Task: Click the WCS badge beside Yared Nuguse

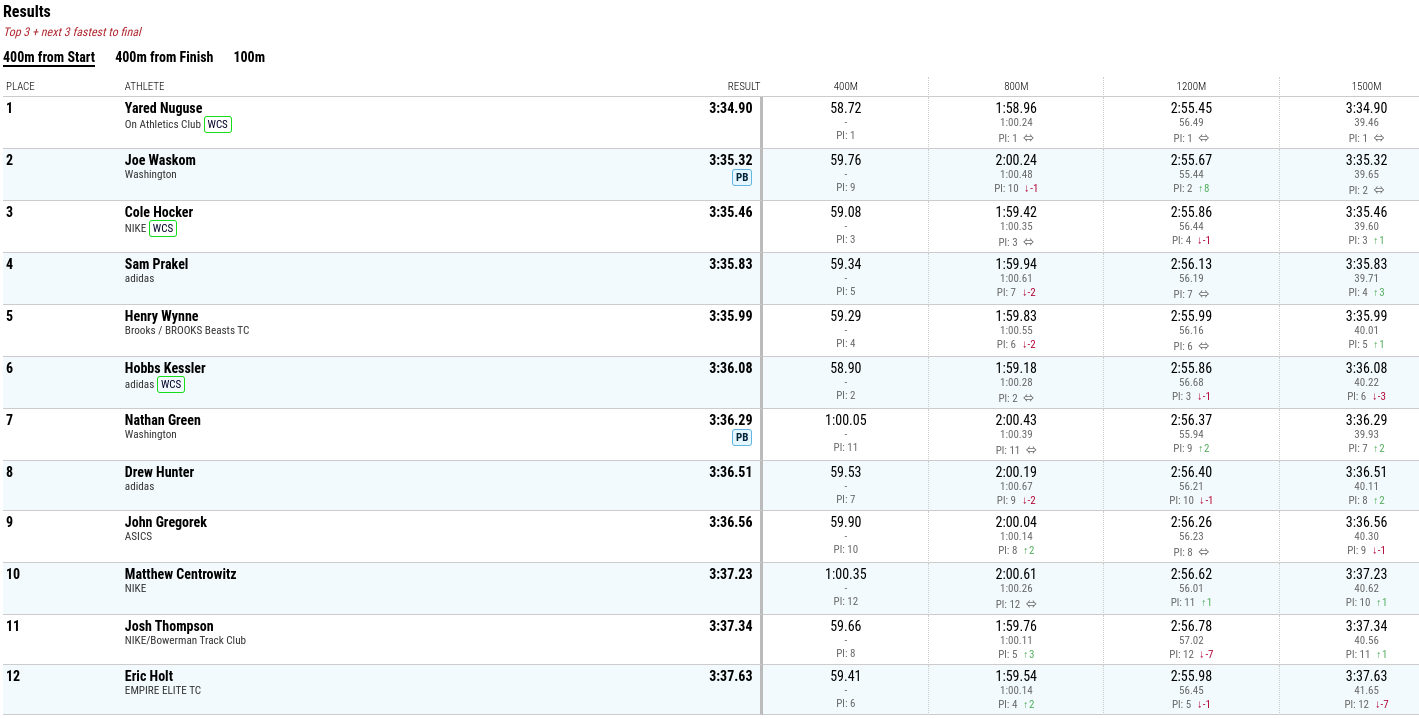Action: point(218,125)
